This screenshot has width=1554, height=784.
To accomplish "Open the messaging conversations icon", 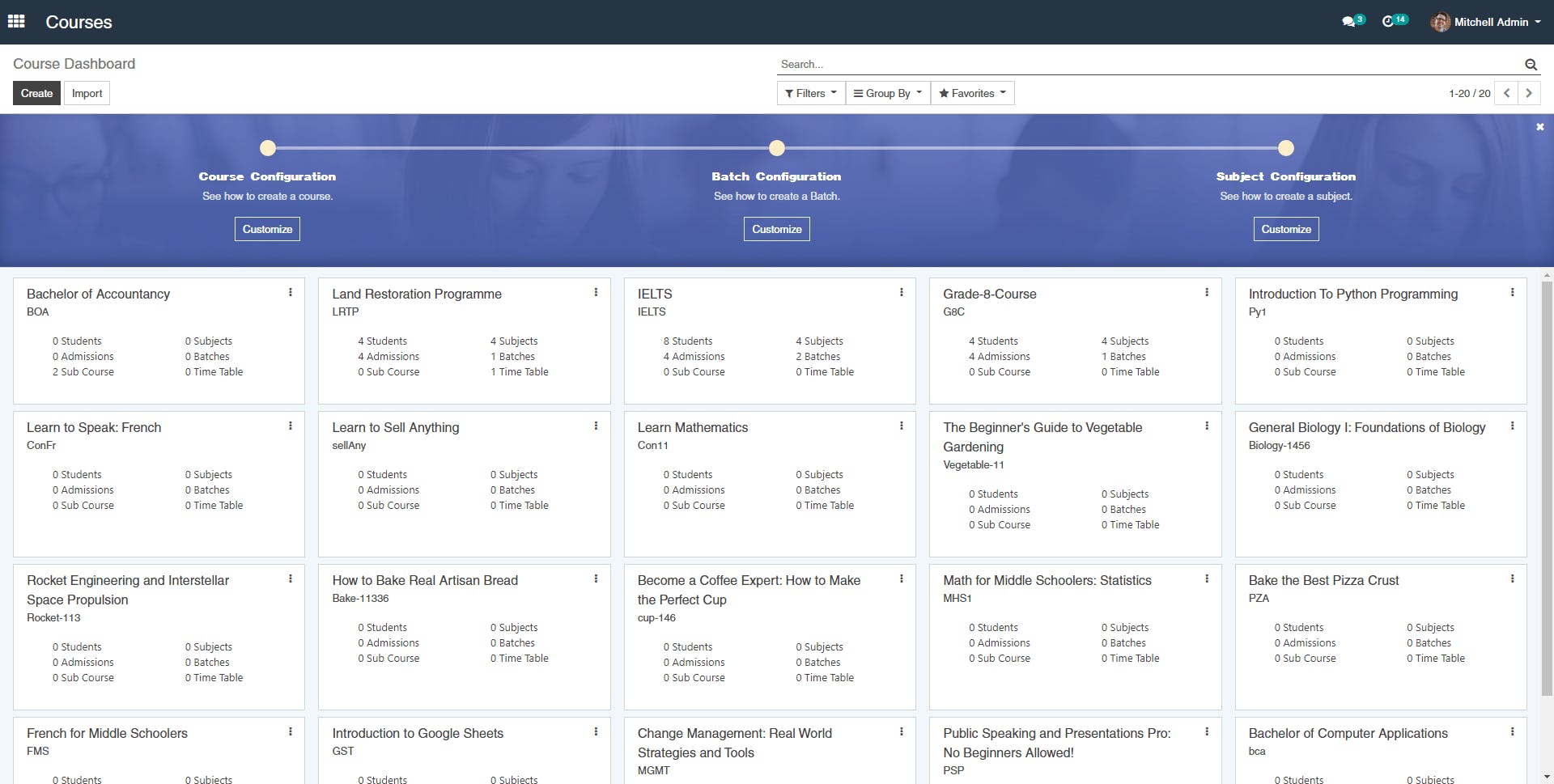I will click(1348, 22).
